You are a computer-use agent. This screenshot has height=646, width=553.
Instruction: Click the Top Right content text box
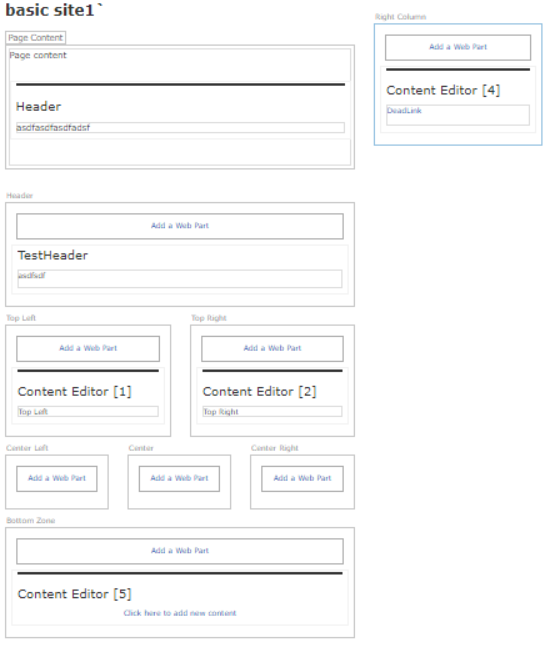pos(272,412)
